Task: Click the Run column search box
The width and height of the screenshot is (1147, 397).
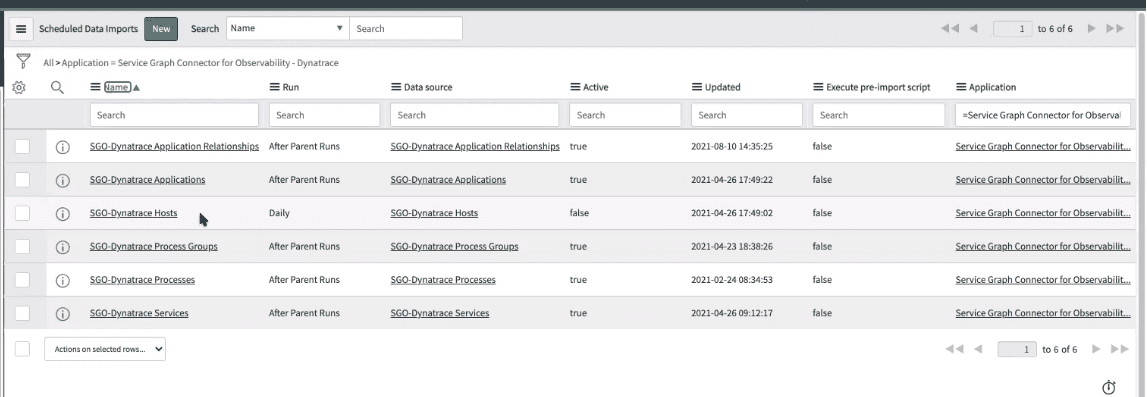Action: [x=325, y=115]
